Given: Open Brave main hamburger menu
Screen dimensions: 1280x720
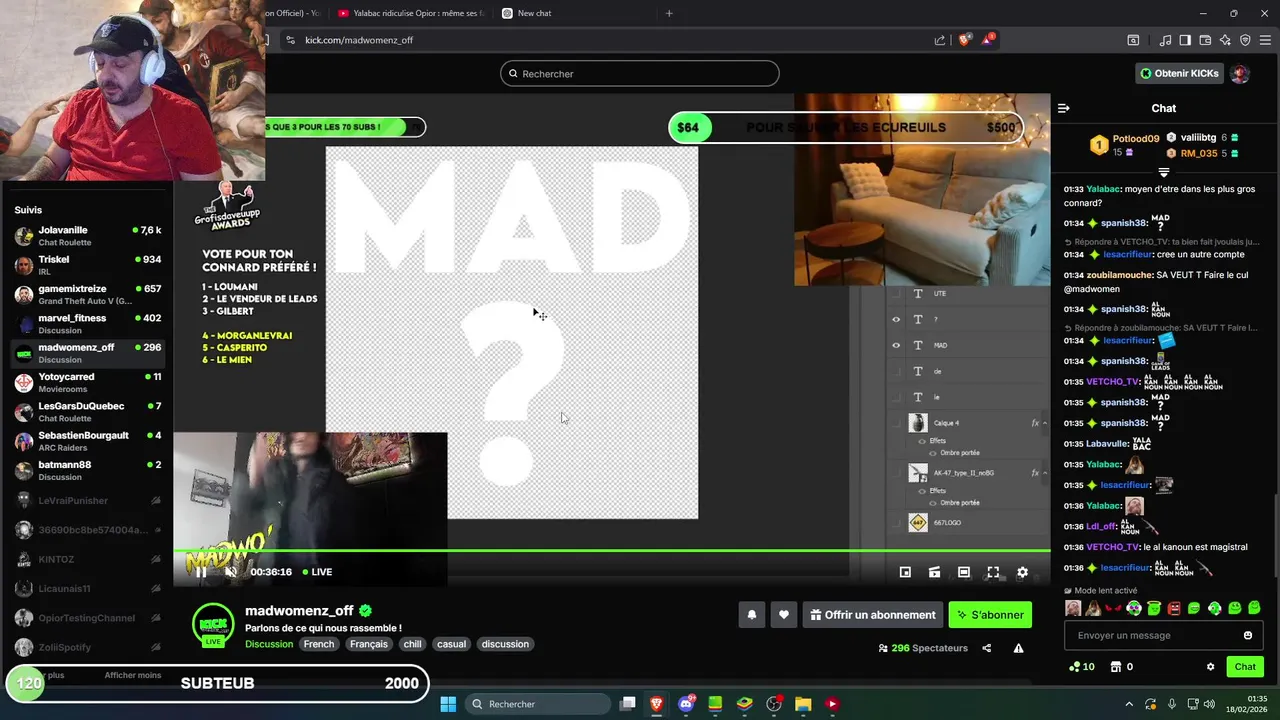Looking at the screenshot, I should [1265, 40].
